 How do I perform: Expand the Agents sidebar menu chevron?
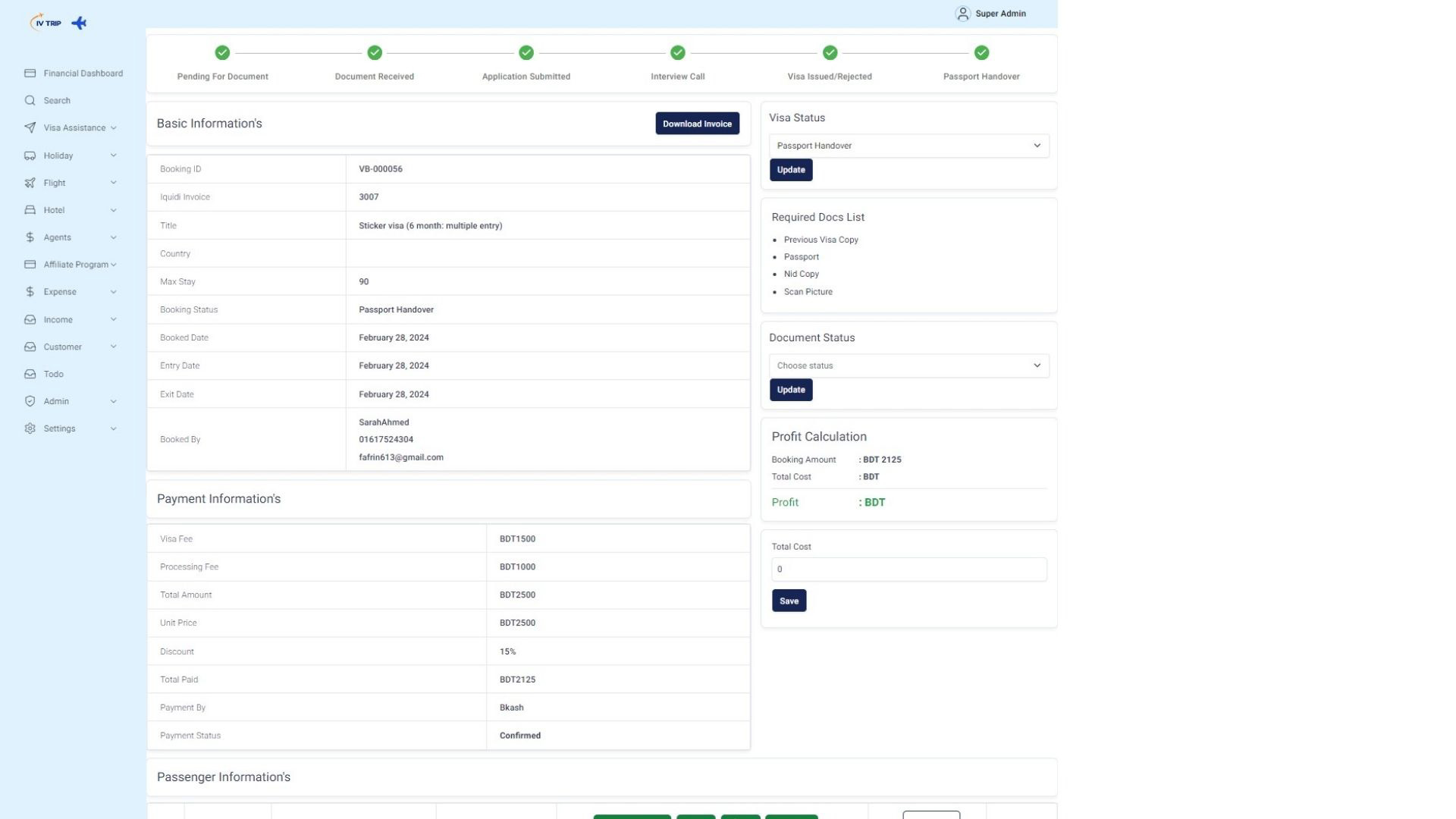(x=113, y=237)
